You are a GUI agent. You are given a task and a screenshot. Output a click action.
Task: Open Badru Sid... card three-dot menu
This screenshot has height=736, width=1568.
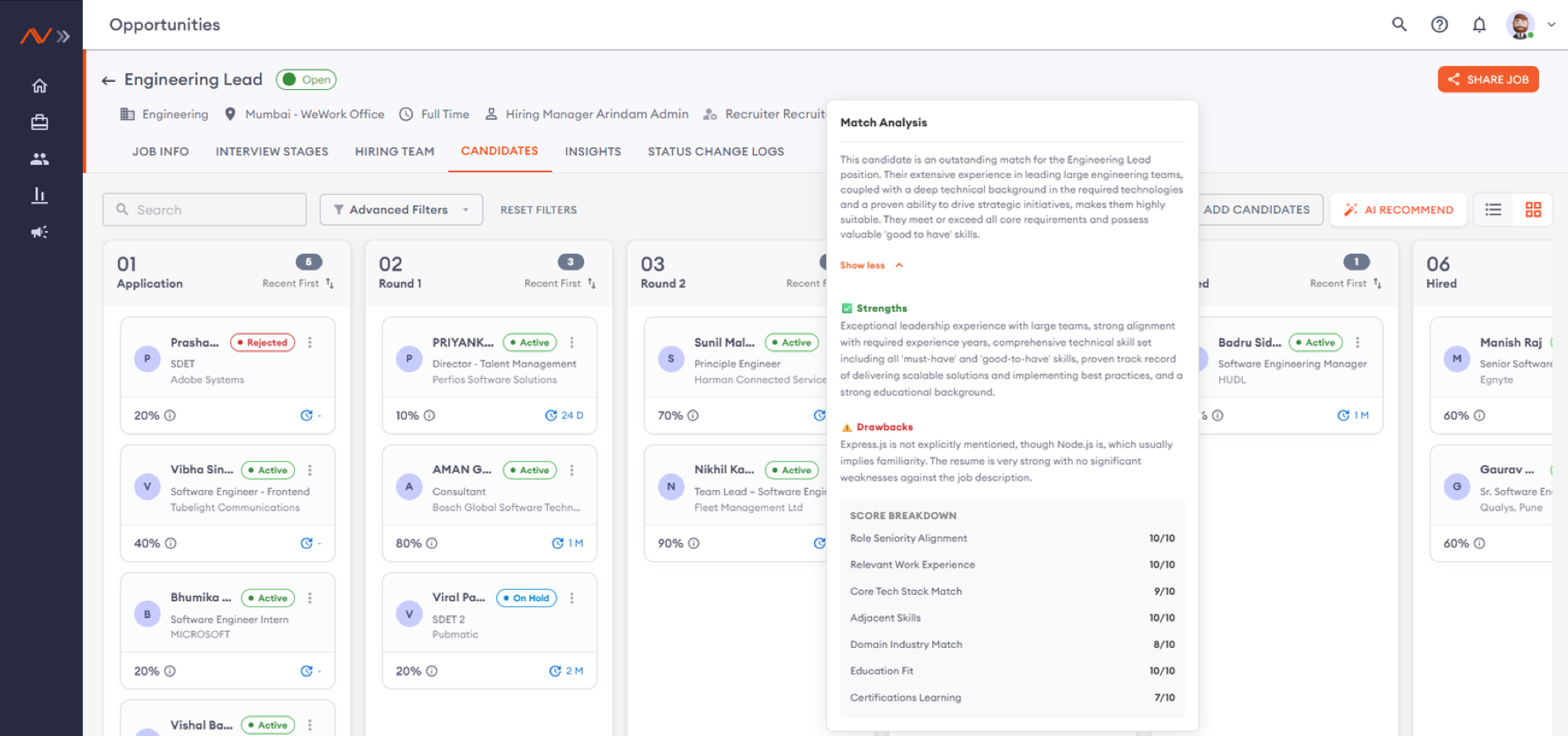click(1357, 343)
